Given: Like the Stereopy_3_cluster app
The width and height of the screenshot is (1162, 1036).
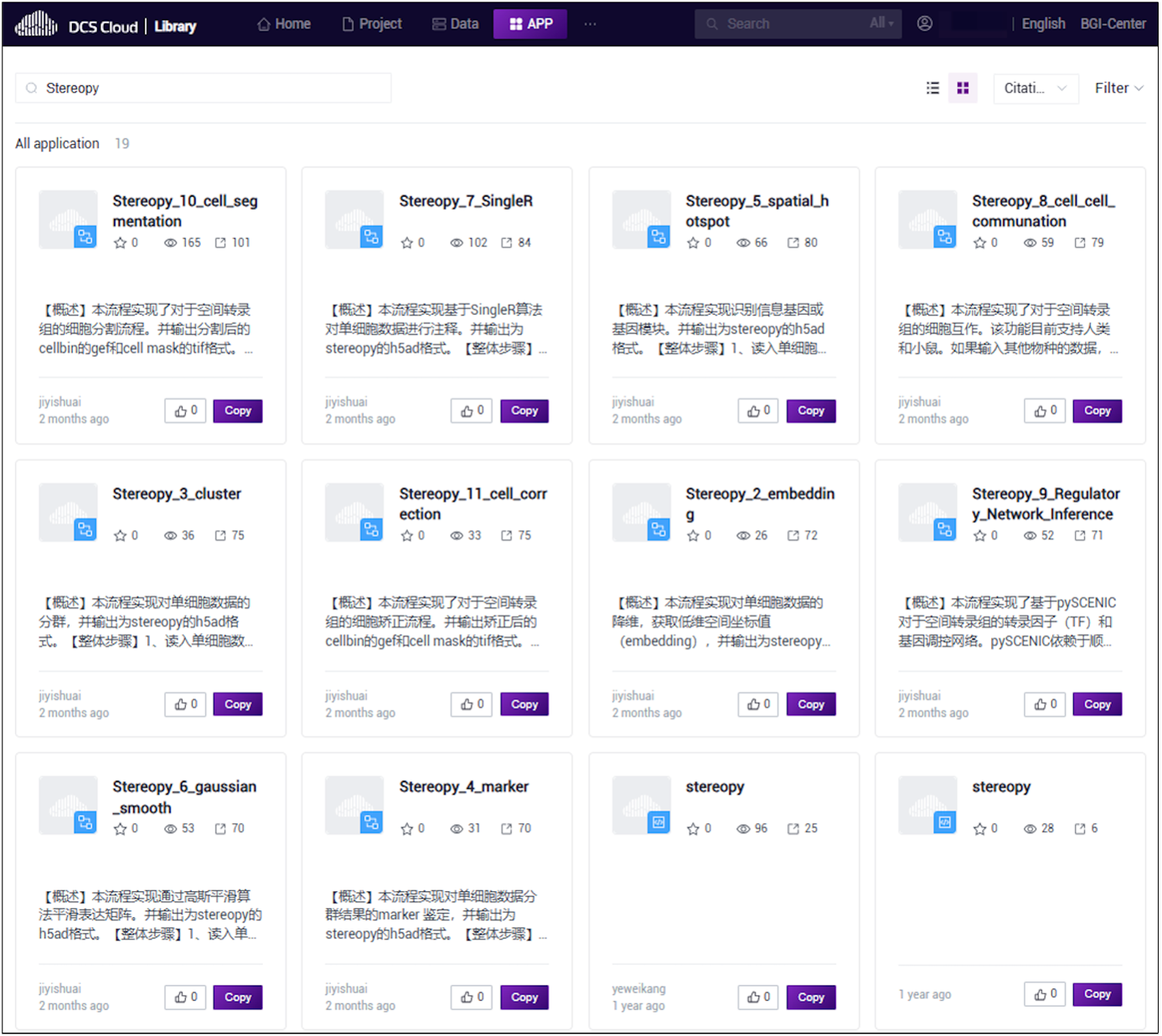Looking at the screenshot, I should [185, 704].
